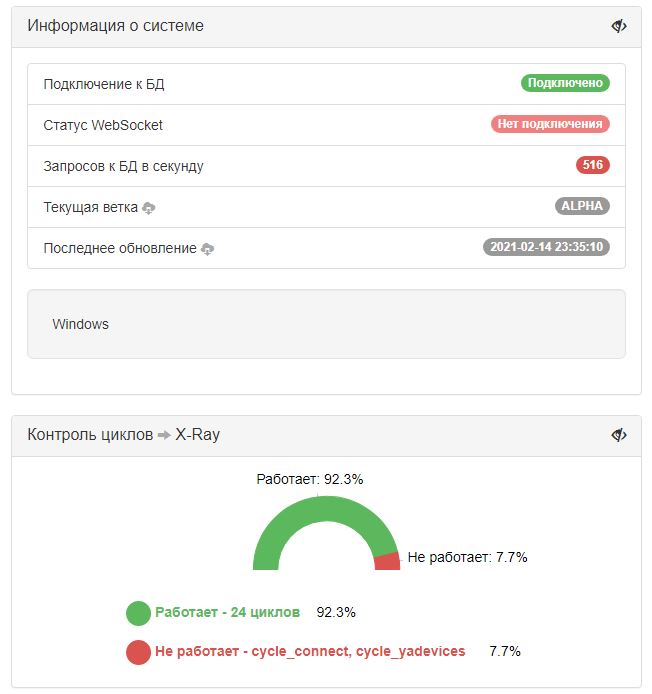Click the Windows system info box

click(x=326, y=324)
